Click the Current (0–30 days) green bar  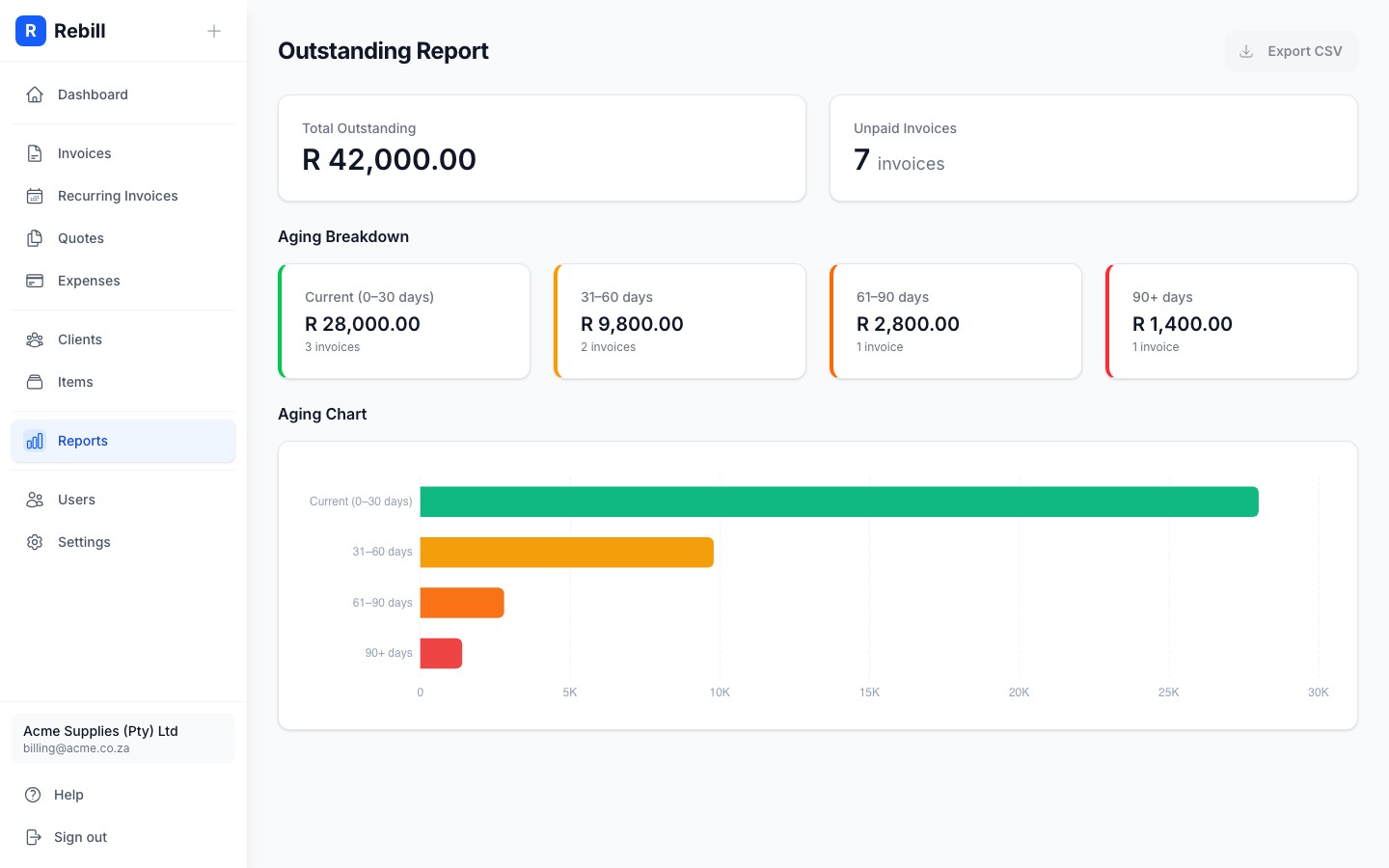[x=839, y=502]
